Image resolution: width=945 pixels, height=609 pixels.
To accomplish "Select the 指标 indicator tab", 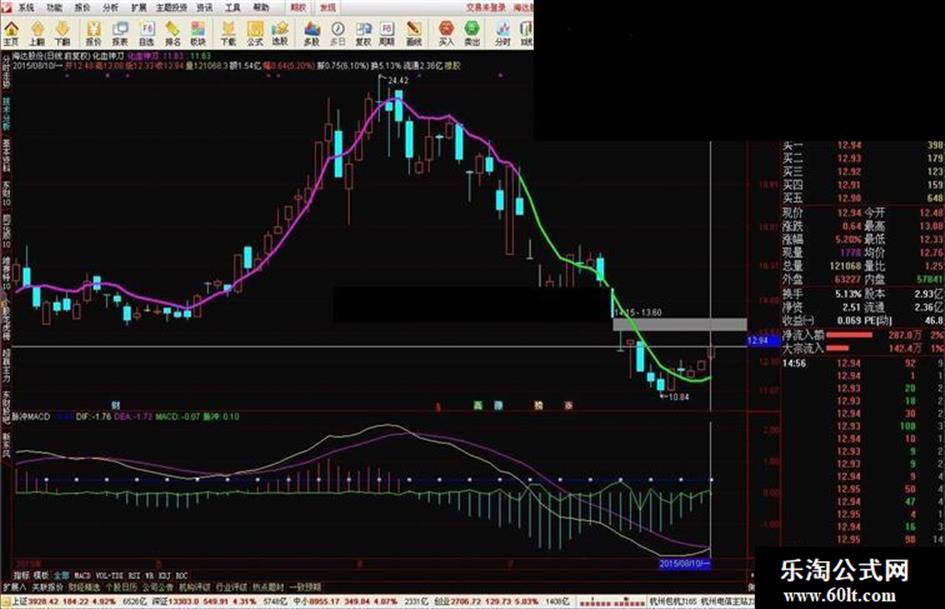I will click(21, 576).
